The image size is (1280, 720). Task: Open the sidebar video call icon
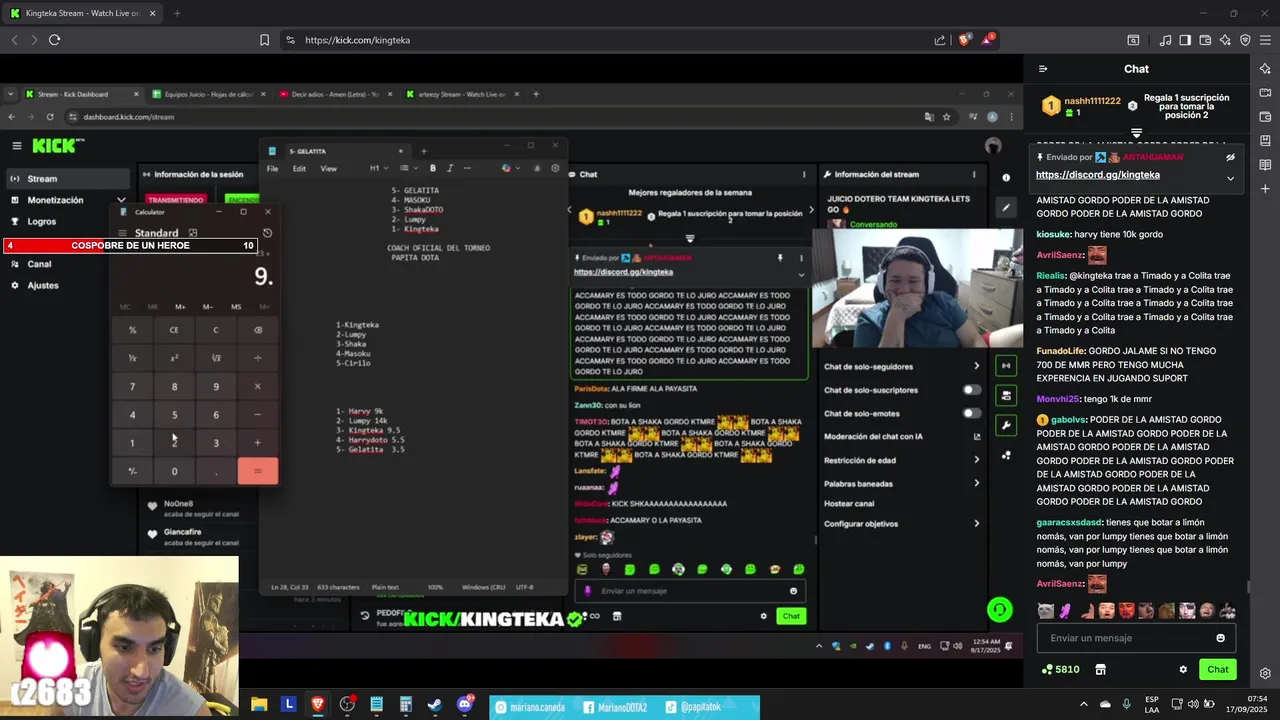[1265, 92]
